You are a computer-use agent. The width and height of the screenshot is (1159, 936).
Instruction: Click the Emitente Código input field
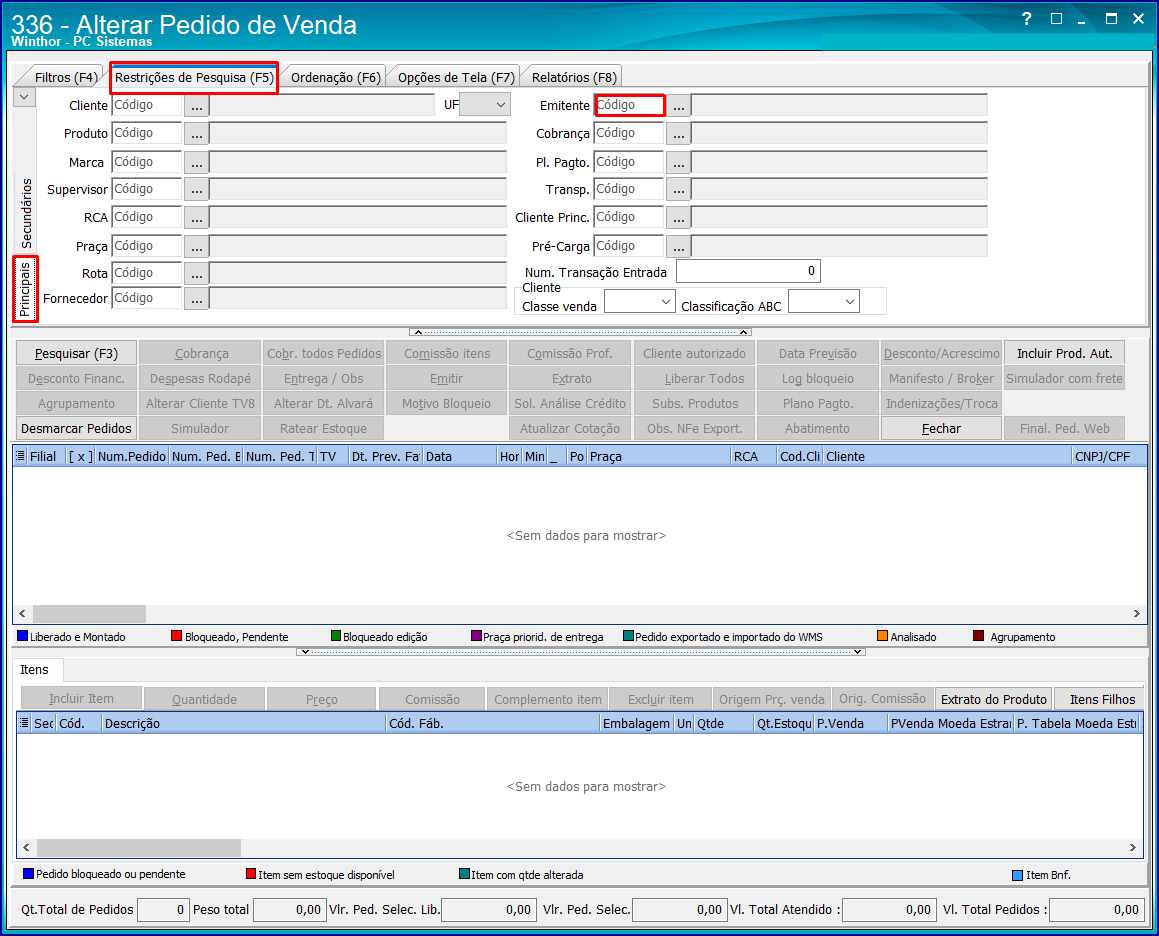[x=630, y=106]
